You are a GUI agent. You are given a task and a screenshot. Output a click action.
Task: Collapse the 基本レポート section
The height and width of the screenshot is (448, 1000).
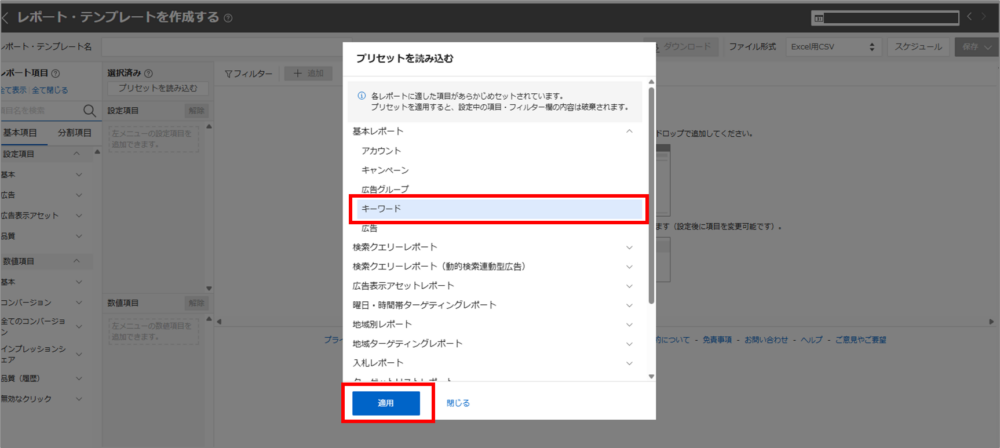click(629, 131)
